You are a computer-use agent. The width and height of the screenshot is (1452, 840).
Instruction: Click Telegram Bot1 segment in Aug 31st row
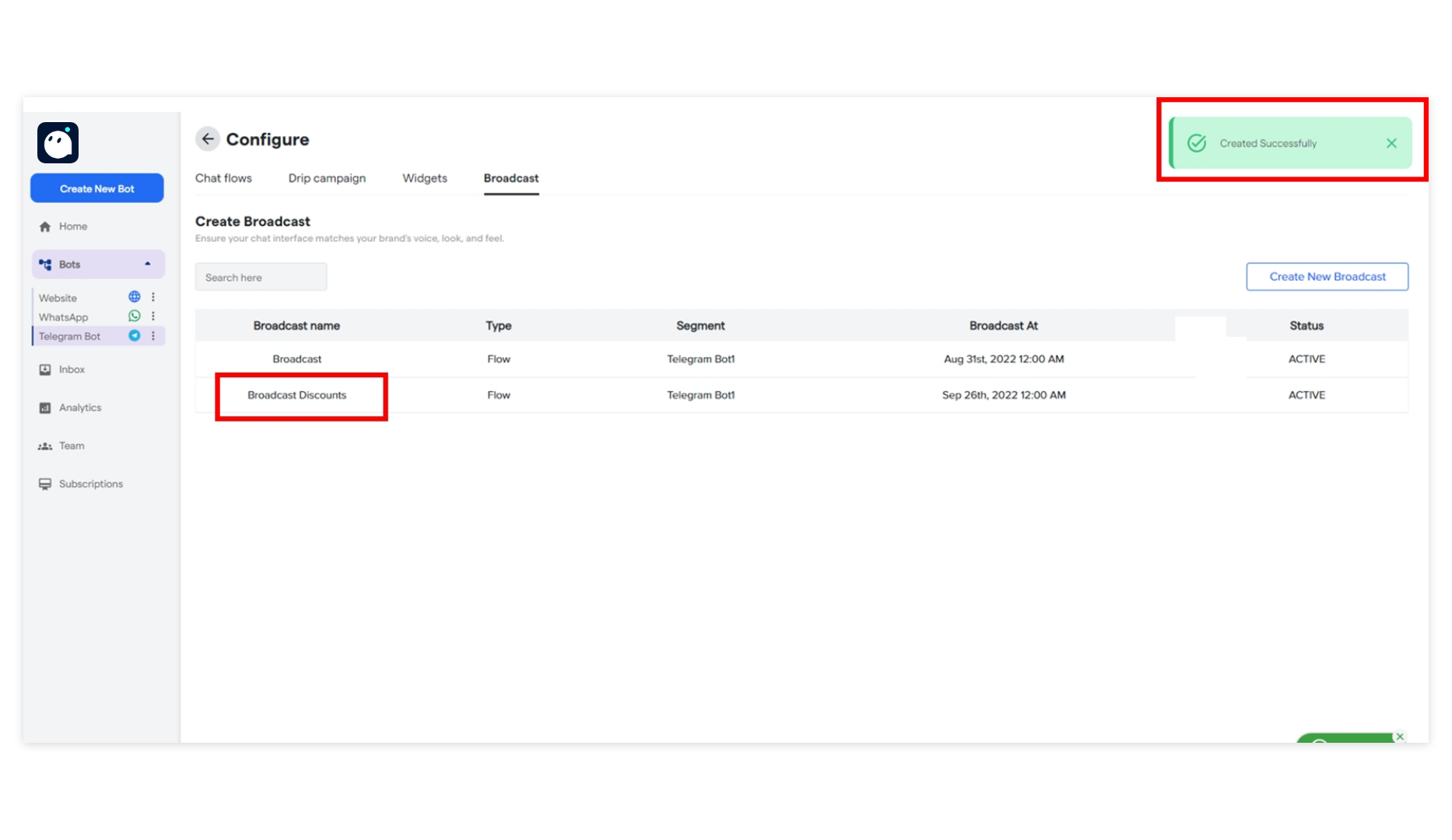point(701,359)
